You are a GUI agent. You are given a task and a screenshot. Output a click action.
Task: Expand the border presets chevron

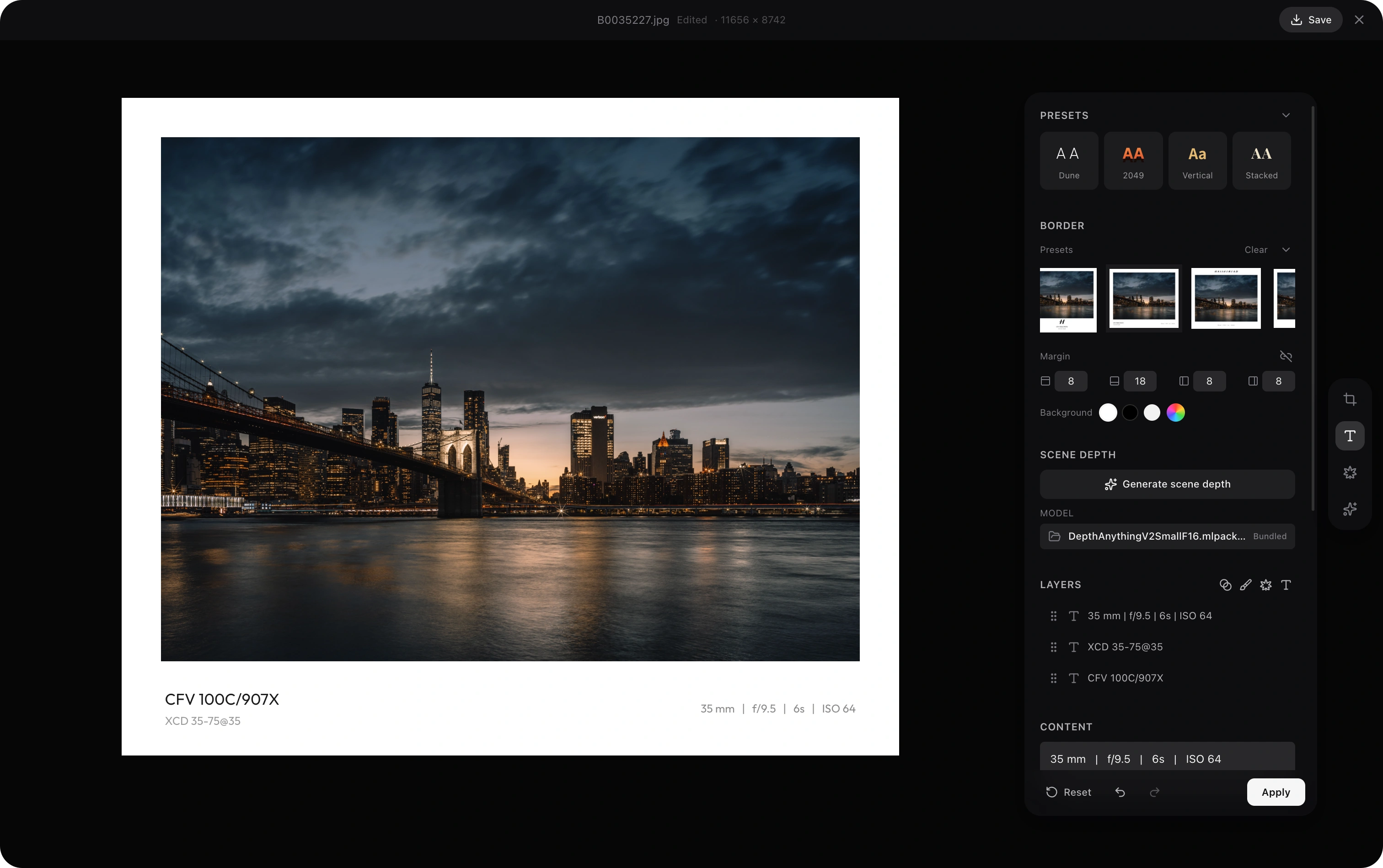click(1286, 250)
